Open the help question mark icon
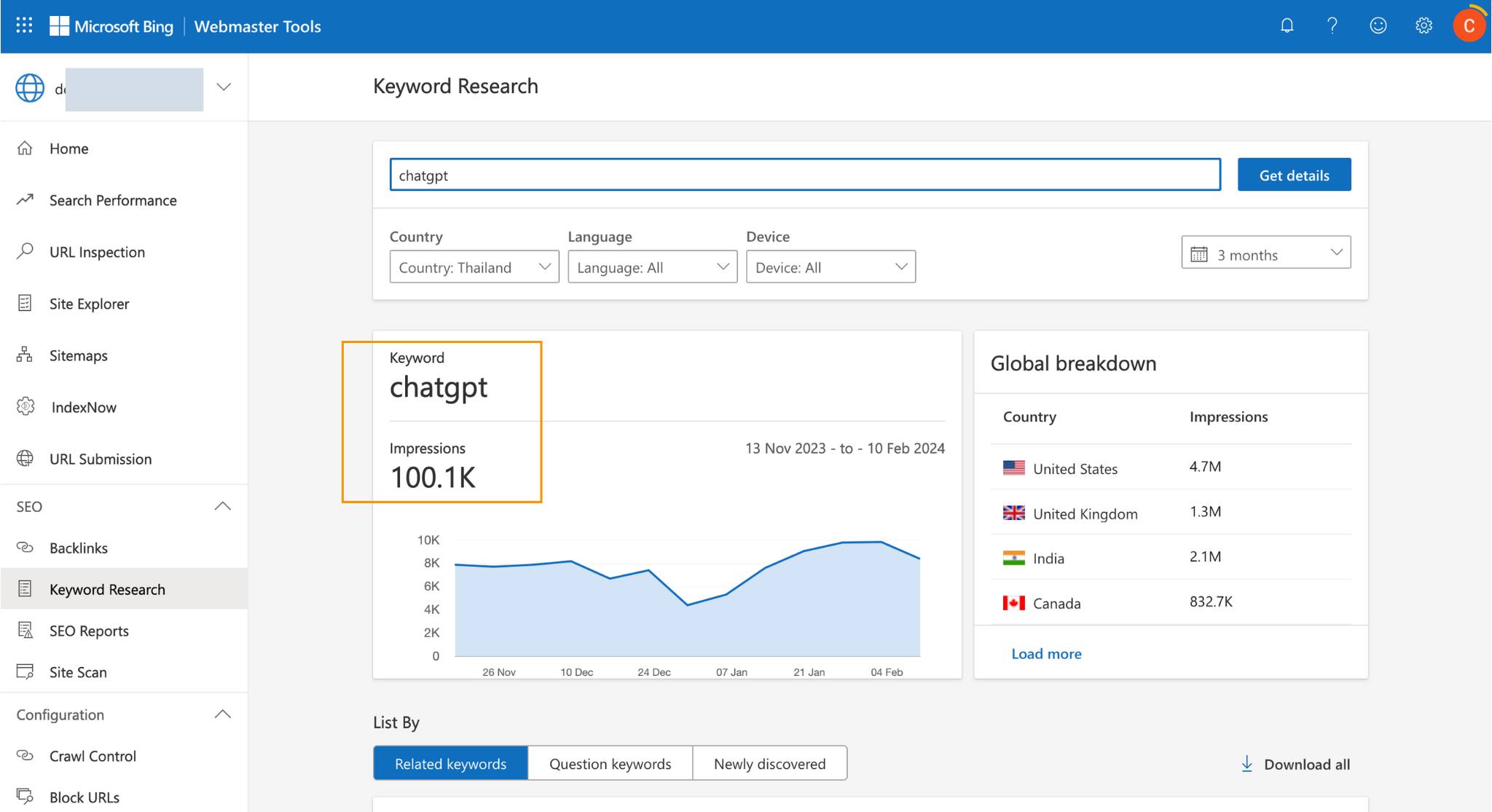 click(1332, 25)
